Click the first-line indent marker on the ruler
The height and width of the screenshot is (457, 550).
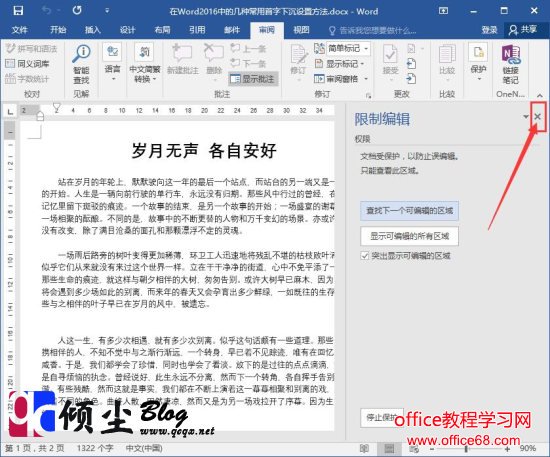[x=56, y=107]
